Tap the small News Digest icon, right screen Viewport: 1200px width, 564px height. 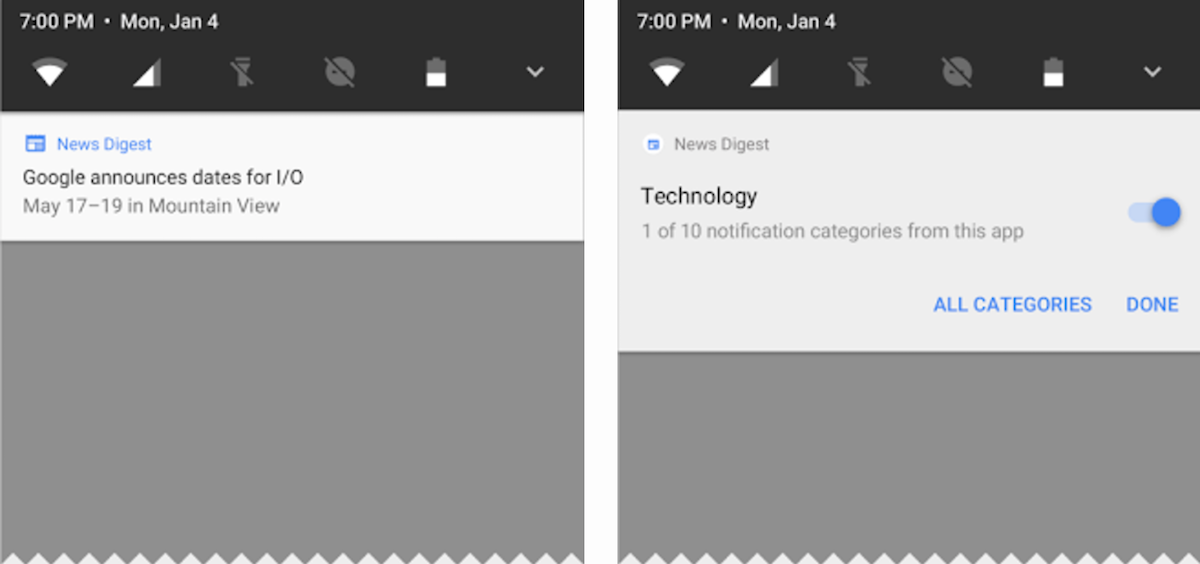pyautogui.click(x=653, y=144)
